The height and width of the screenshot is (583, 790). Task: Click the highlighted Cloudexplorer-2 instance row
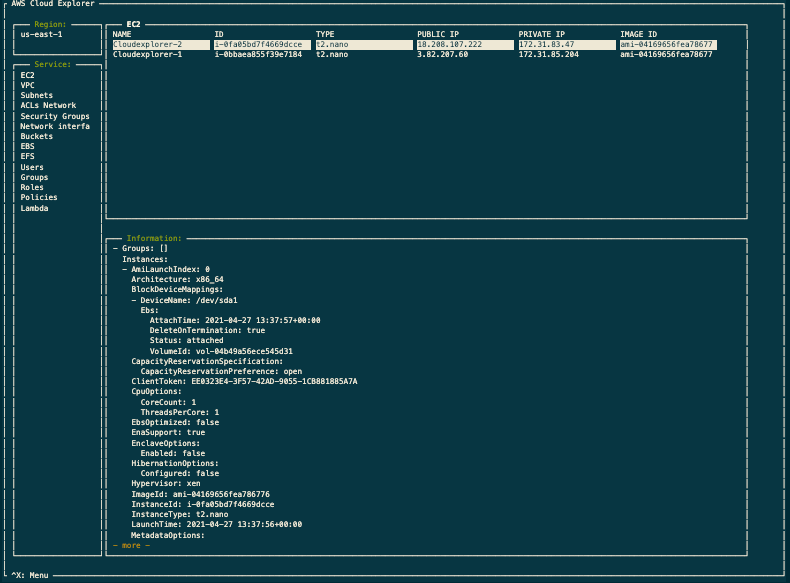[415, 44]
